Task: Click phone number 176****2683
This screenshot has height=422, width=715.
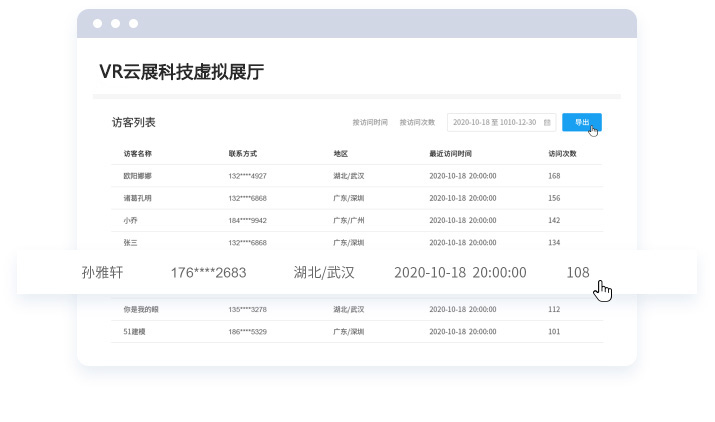Action: point(208,272)
